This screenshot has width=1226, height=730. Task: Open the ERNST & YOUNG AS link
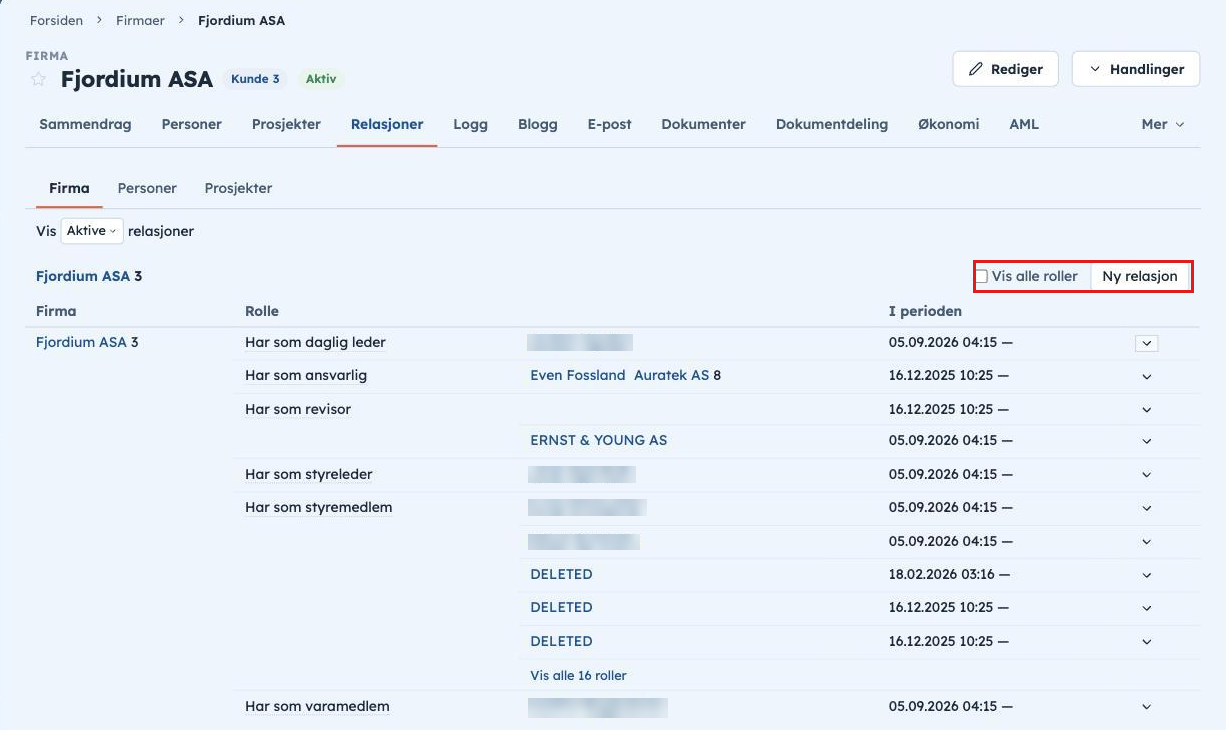599,440
